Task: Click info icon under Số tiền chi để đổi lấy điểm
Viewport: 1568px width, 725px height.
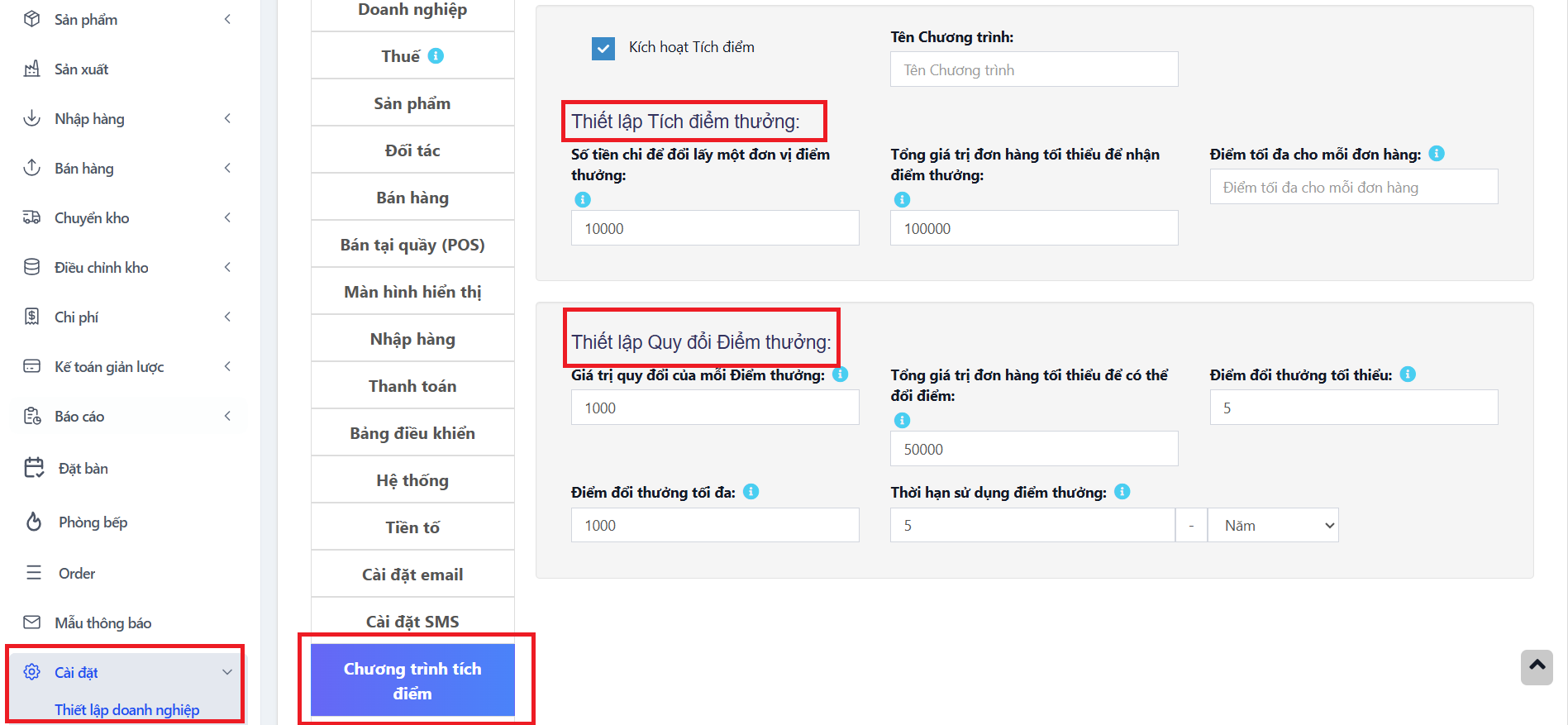Action: point(583,199)
